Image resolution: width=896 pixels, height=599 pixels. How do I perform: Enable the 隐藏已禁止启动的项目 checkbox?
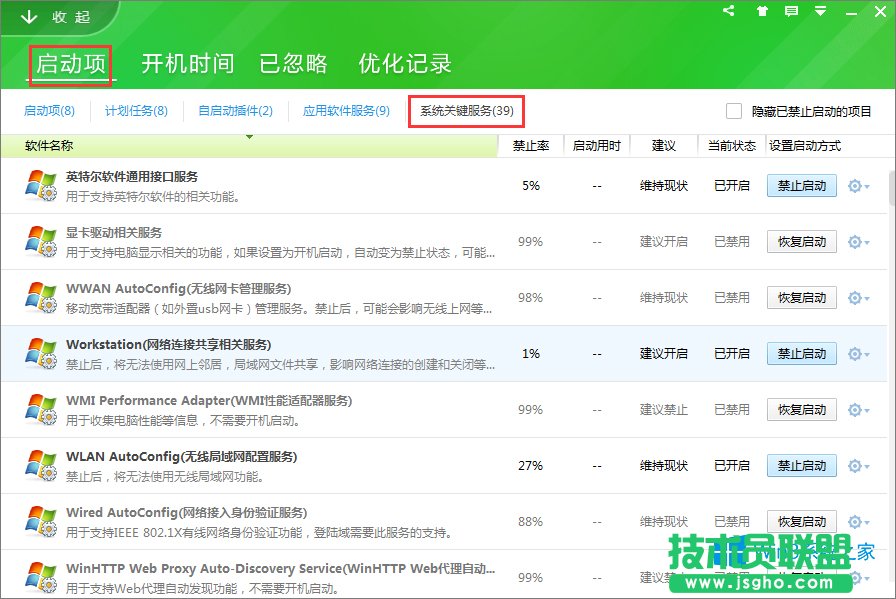(734, 111)
